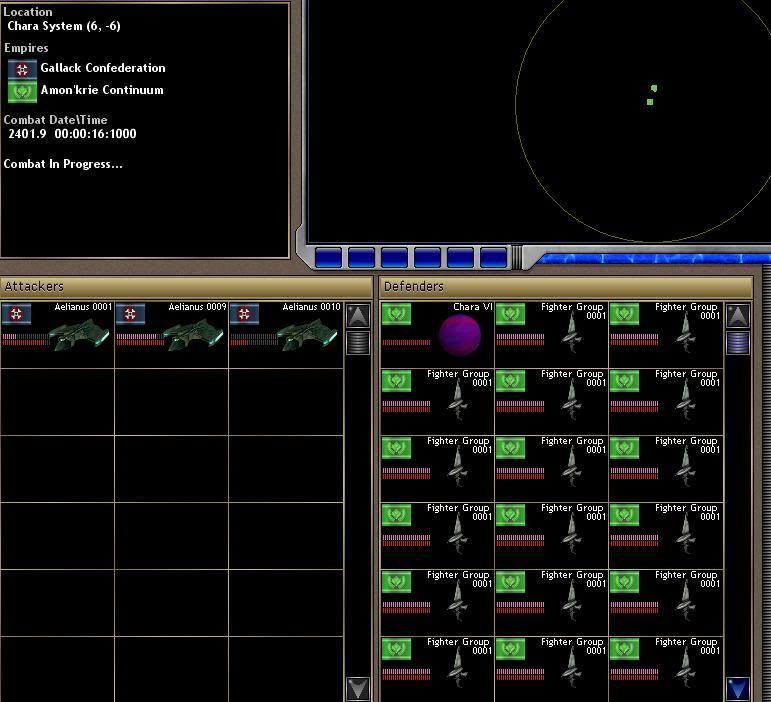The image size is (771, 702).
Task: Select the Gallack Confederation empire name
Action: [x=103, y=68]
